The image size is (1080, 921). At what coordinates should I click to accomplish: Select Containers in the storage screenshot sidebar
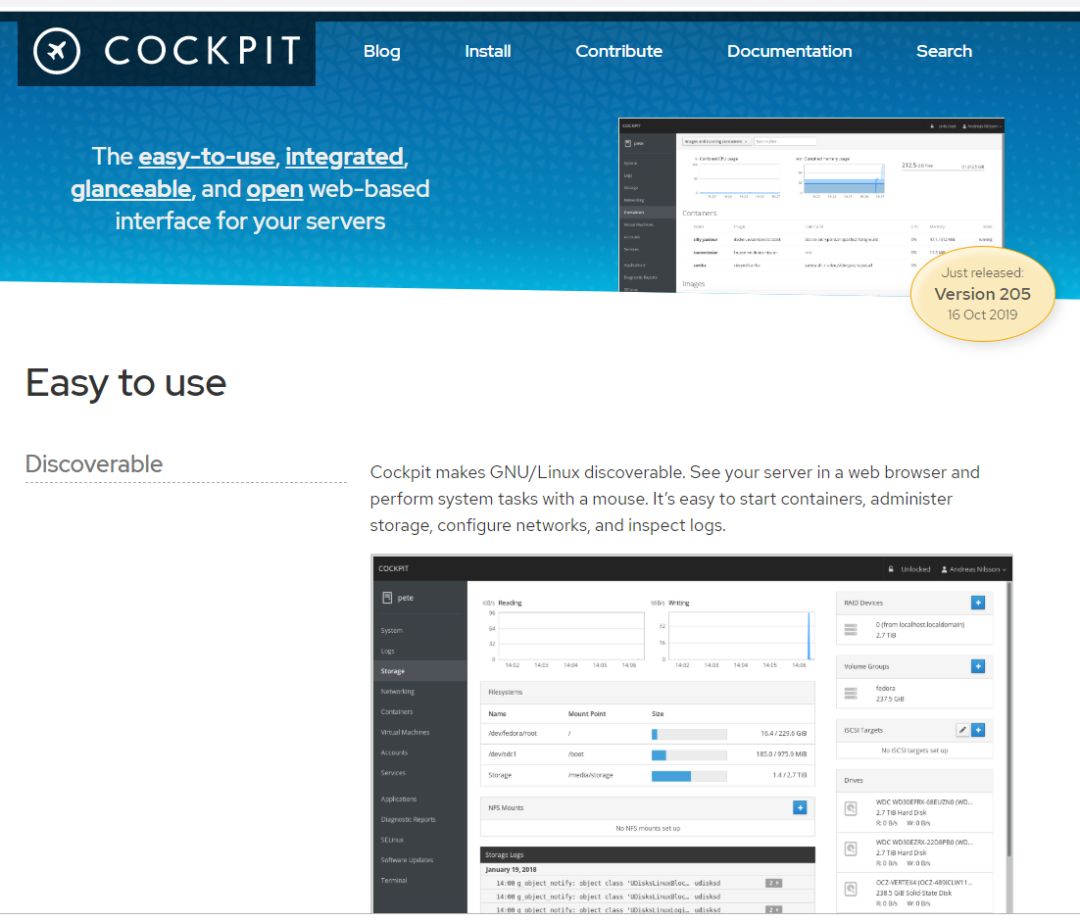[397, 712]
